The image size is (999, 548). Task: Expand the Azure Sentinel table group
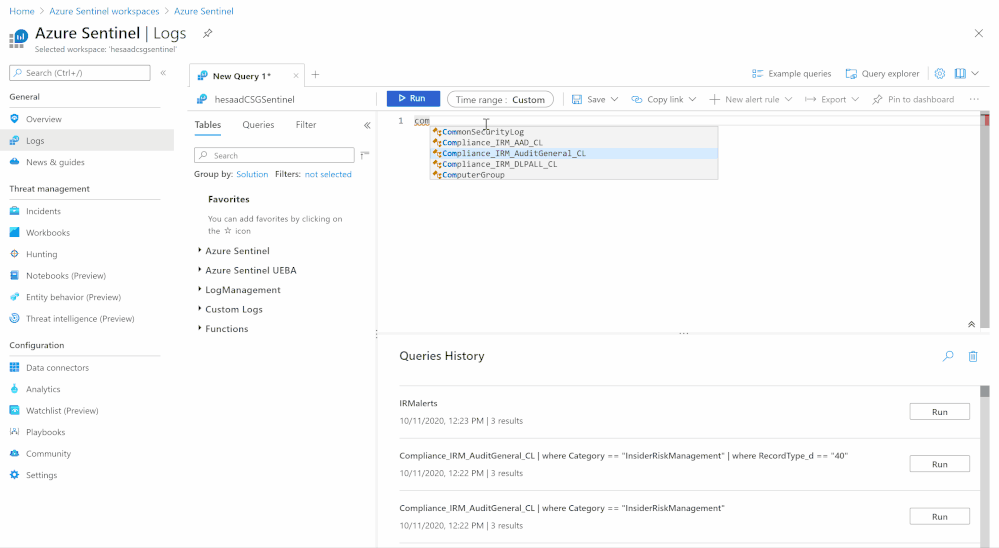237,251
